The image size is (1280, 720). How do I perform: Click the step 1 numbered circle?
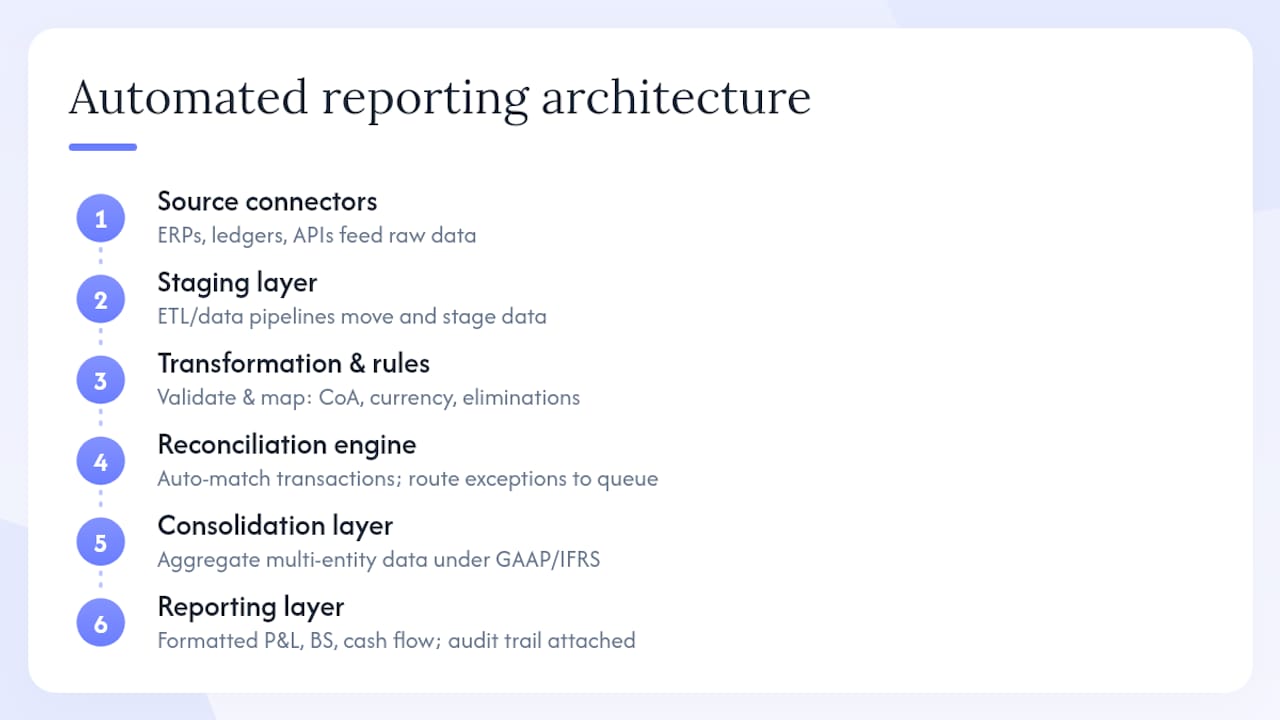coord(100,219)
